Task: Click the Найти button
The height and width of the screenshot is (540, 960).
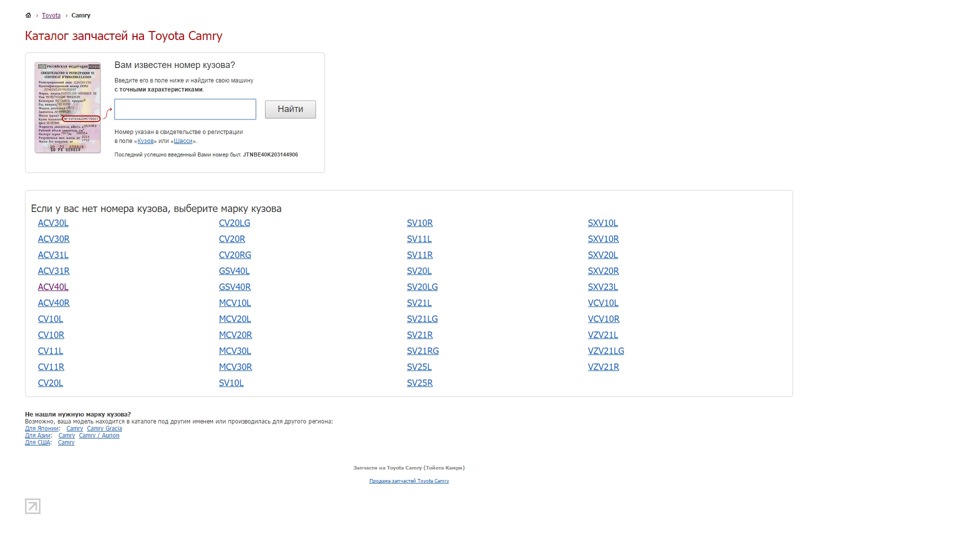Action: pyautogui.click(x=290, y=109)
